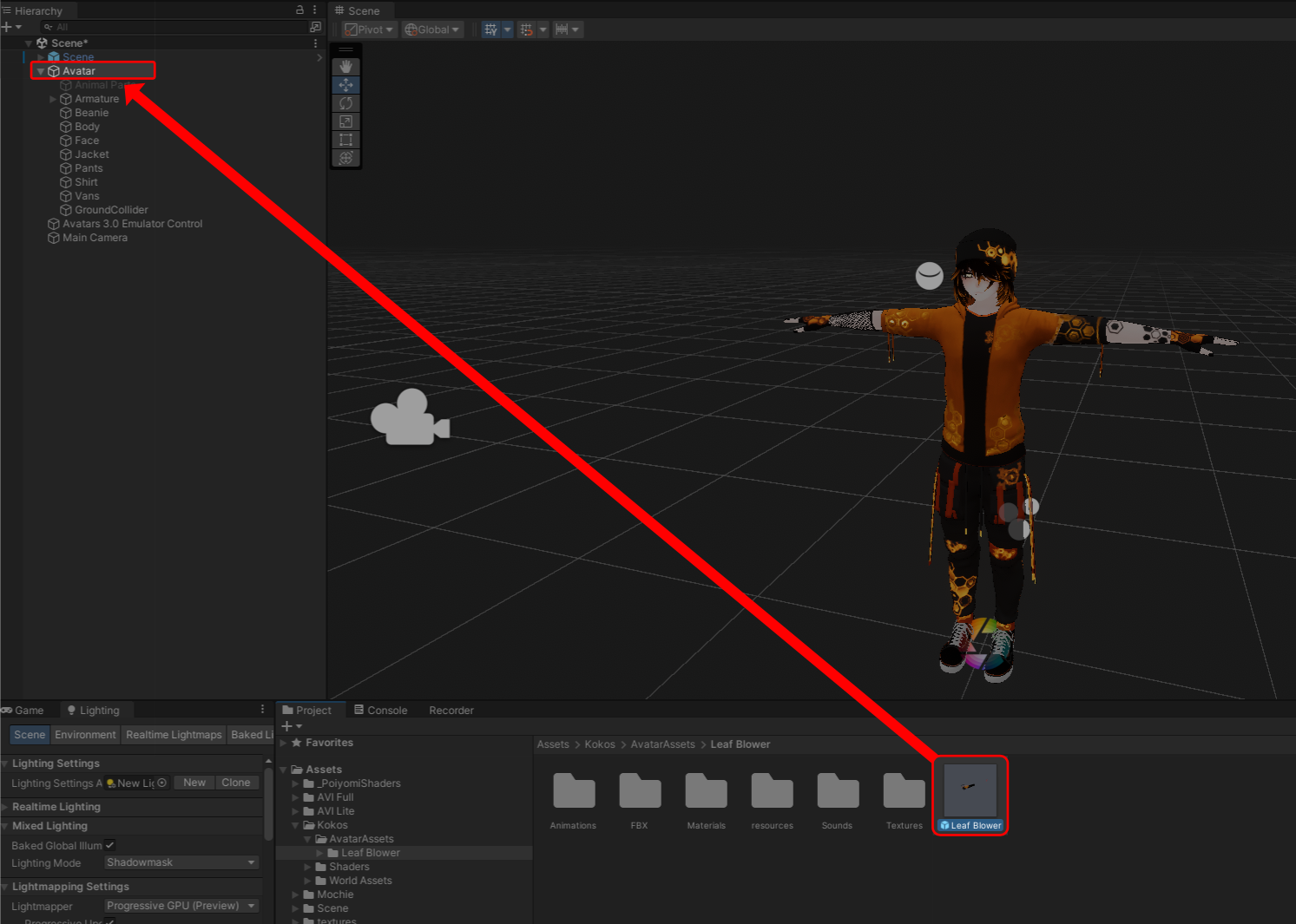Click the Lighting Settings asset picker circle
Image resolution: width=1296 pixels, height=924 pixels.
click(162, 783)
